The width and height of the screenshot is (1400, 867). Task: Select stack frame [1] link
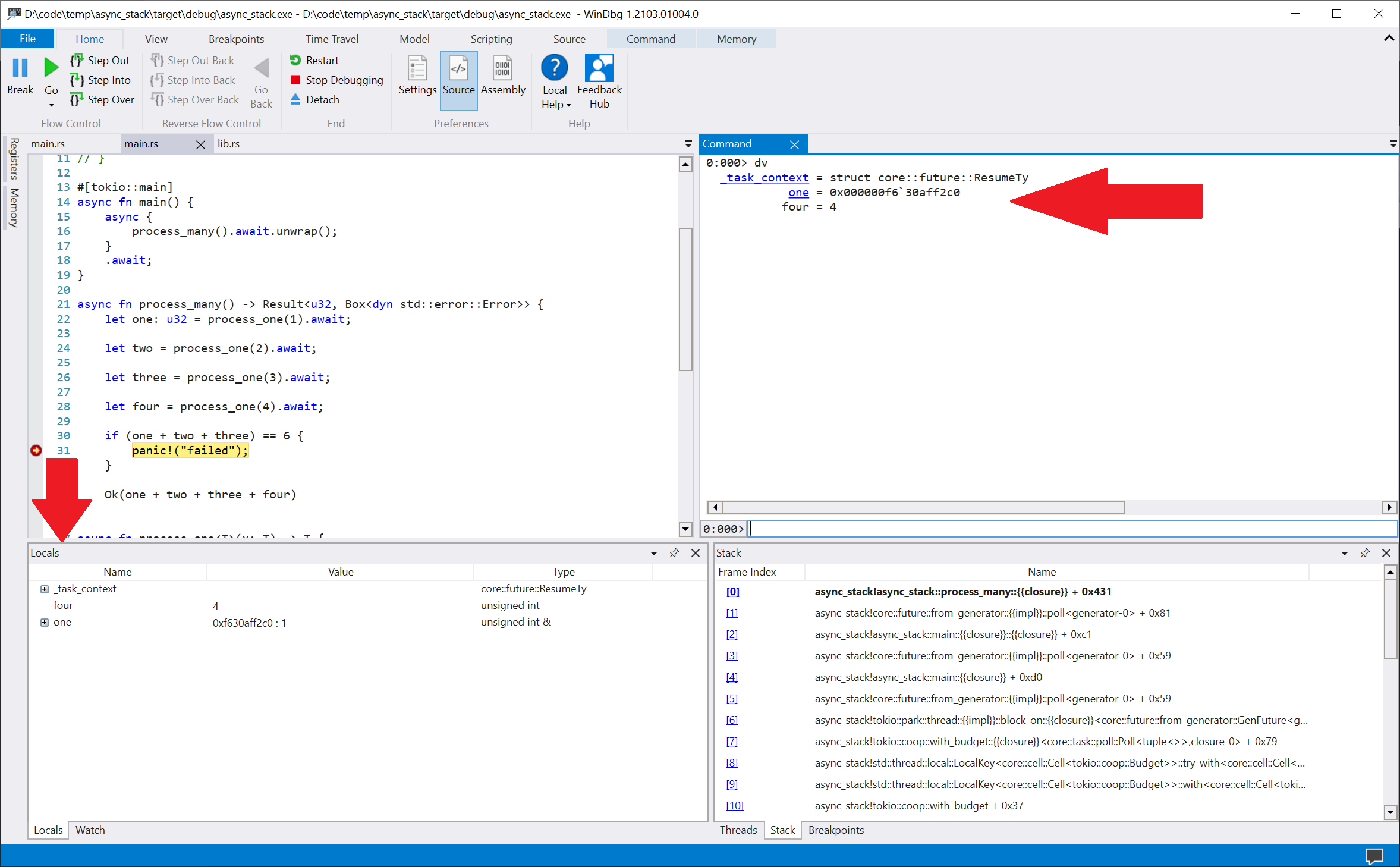coord(732,613)
